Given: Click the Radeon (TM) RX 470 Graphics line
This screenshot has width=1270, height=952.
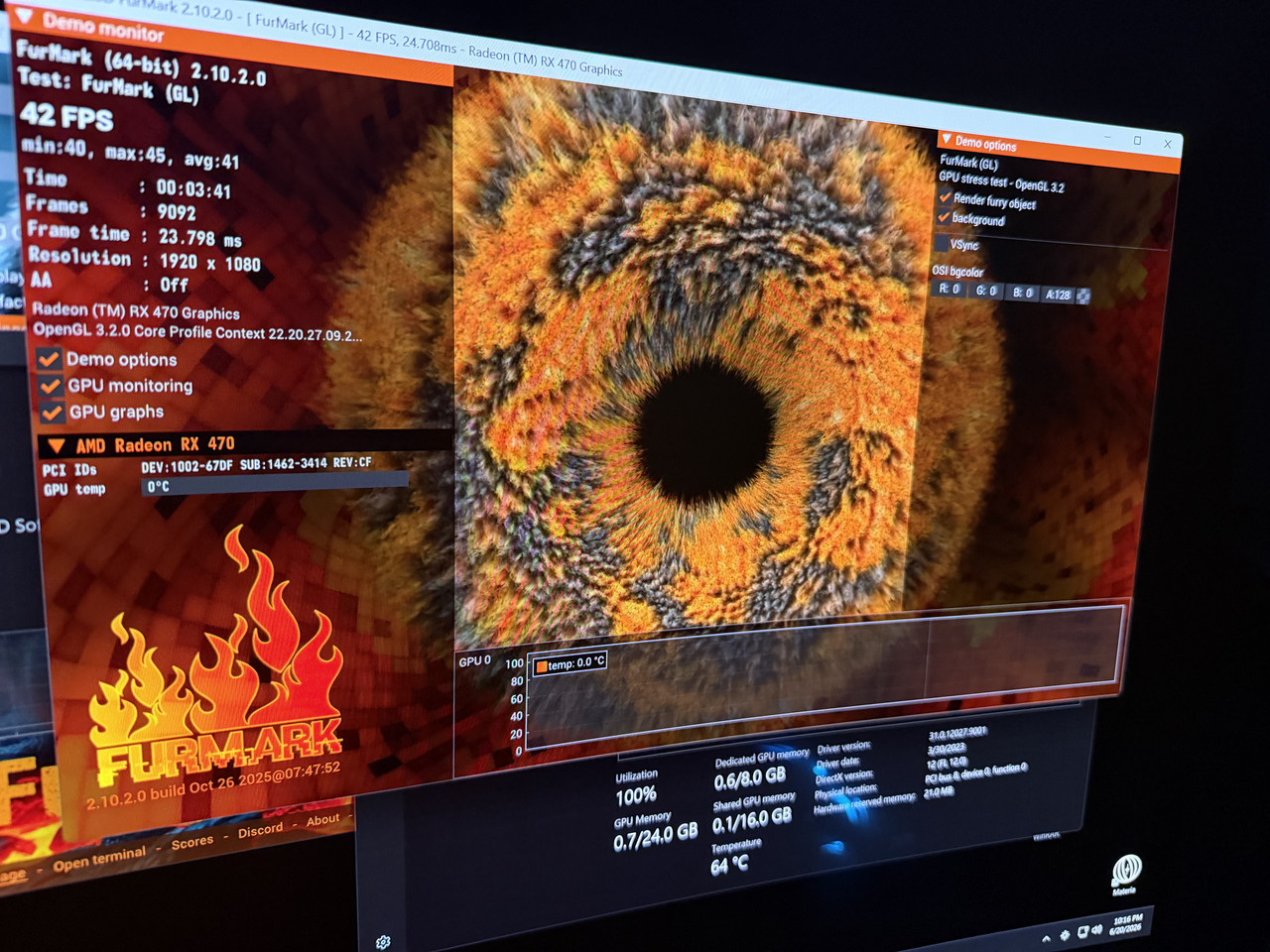Looking at the screenshot, I should [x=136, y=311].
